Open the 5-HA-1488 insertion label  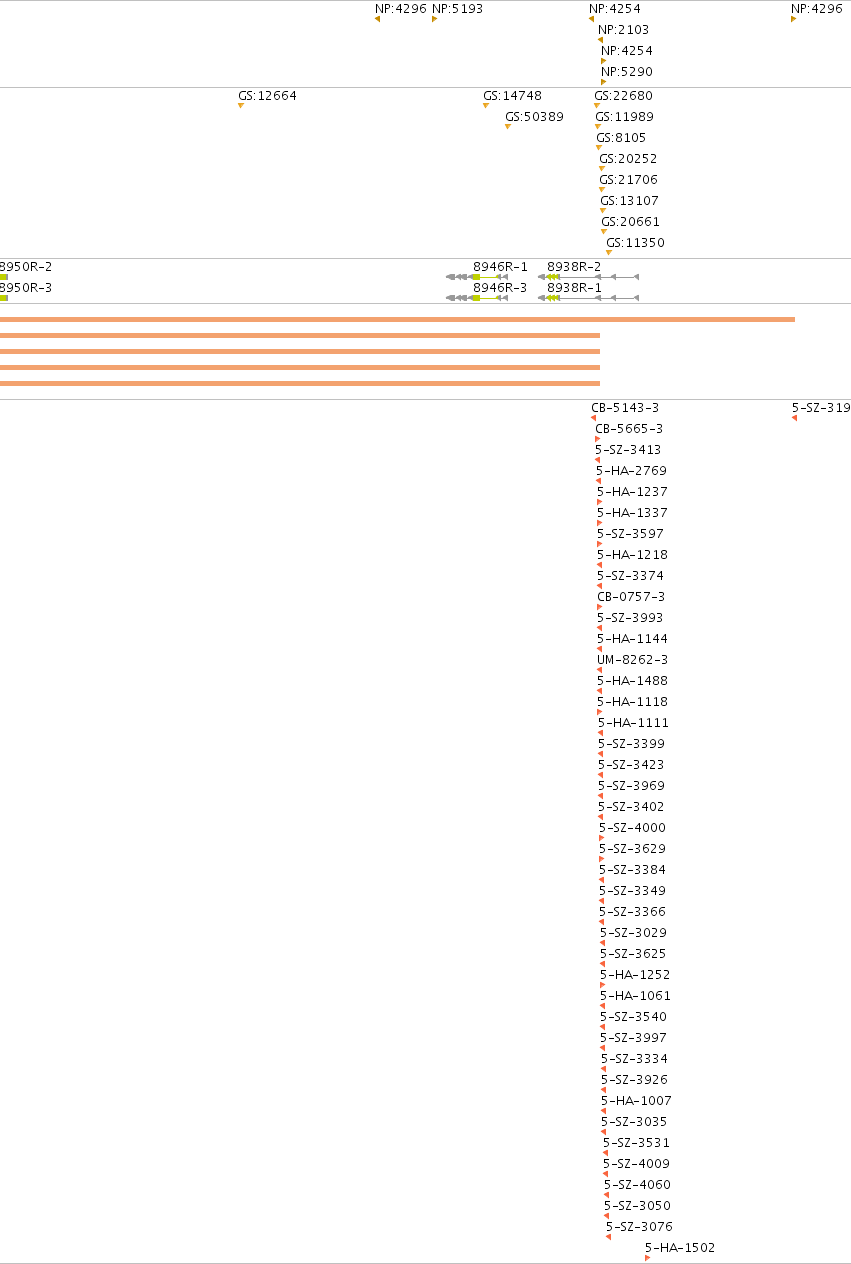coord(632,681)
